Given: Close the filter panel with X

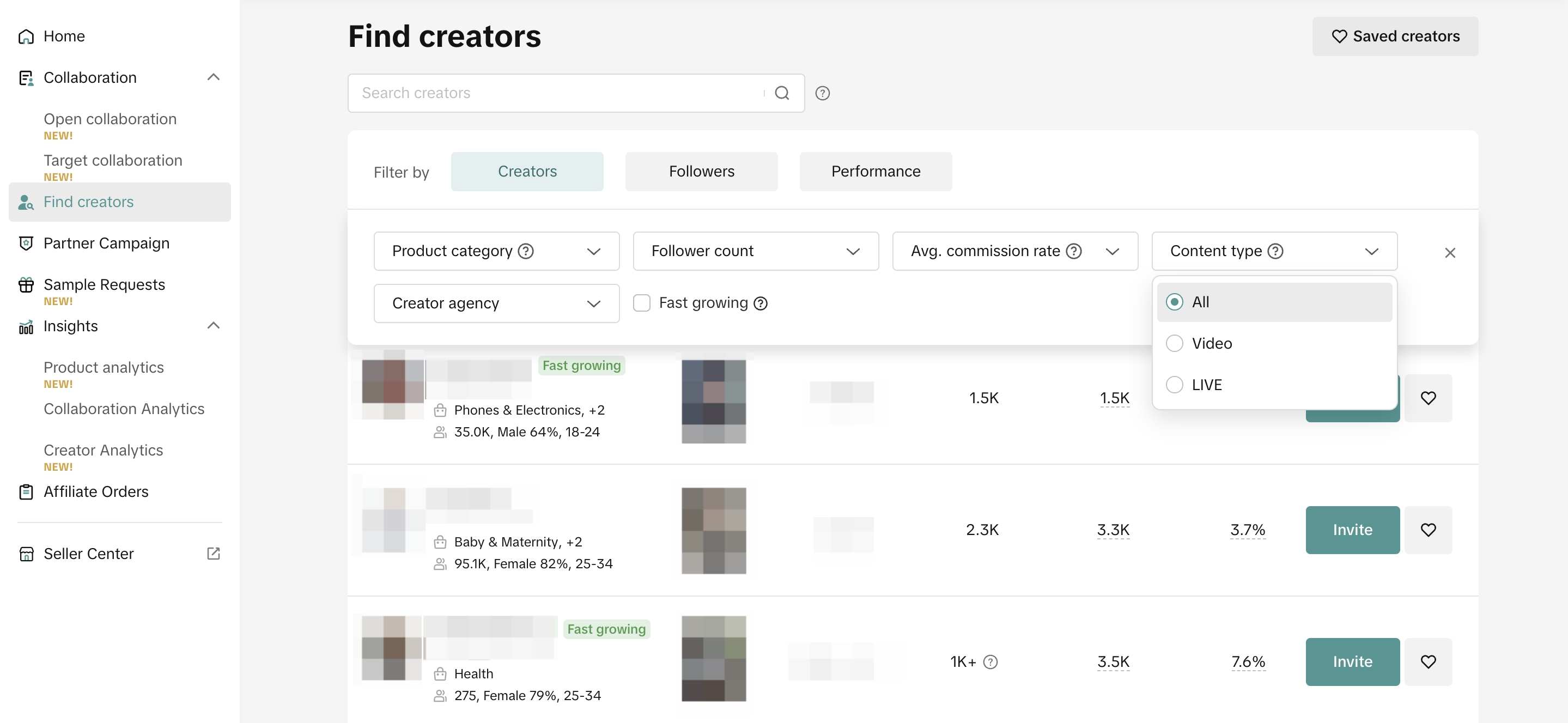Looking at the screenshot, I should pos(1449,253).
